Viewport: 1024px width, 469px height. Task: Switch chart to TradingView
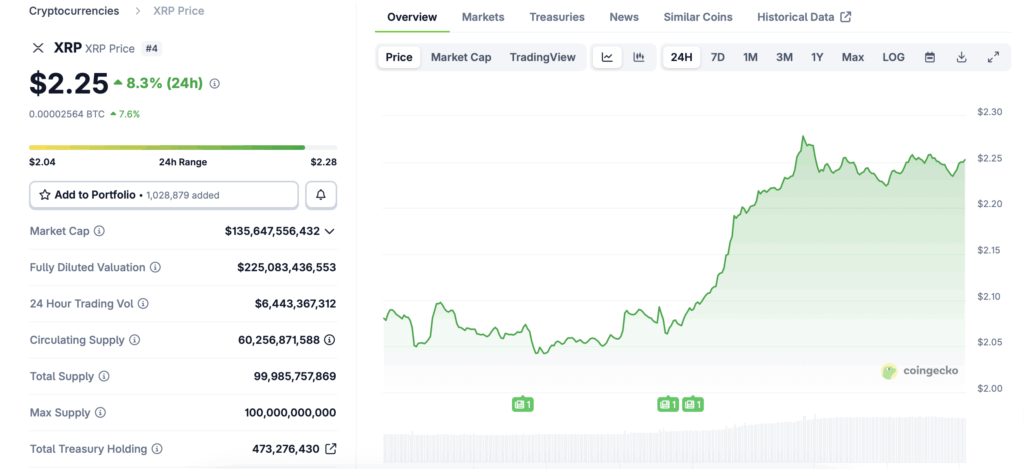point(543,57)
